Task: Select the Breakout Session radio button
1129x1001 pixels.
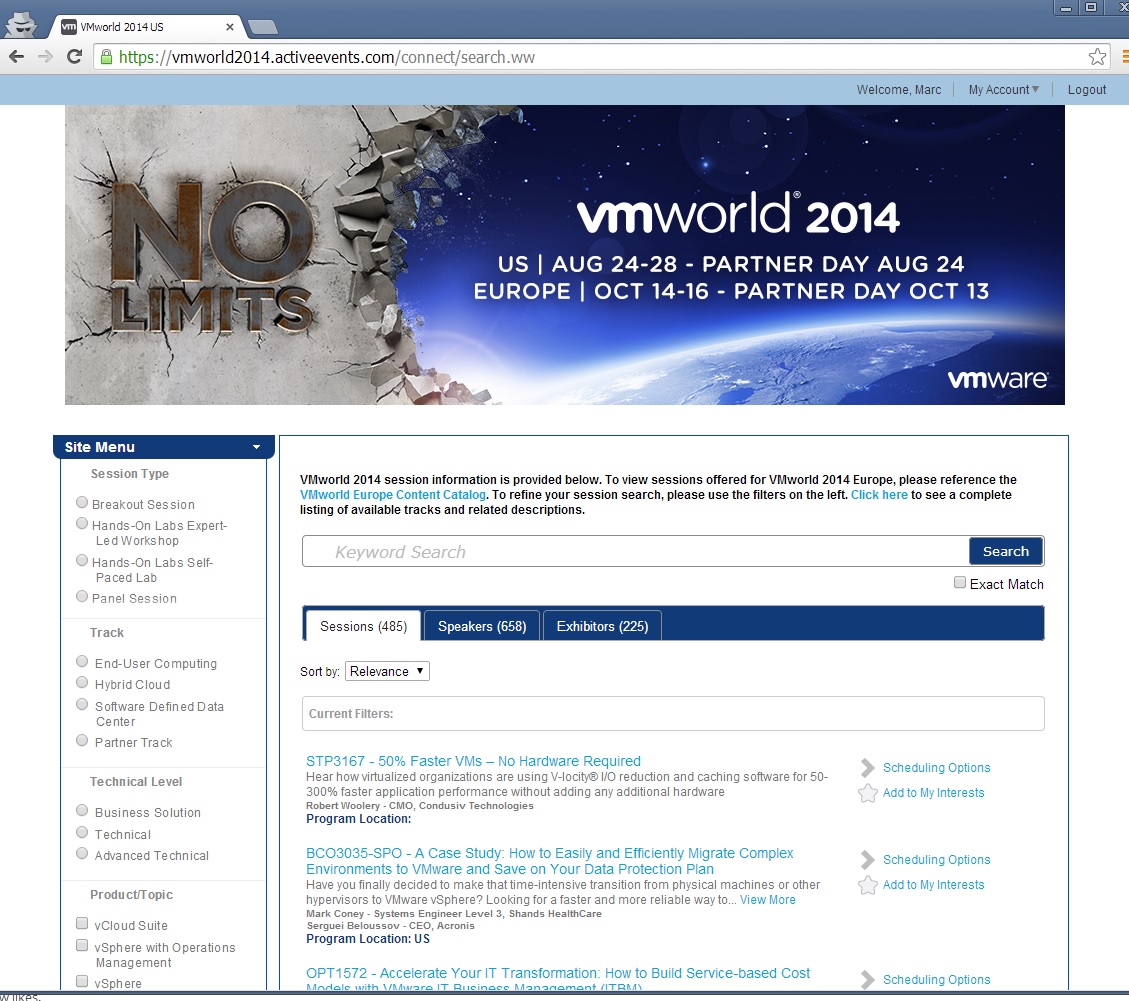Action: click(x=82, y=503)
